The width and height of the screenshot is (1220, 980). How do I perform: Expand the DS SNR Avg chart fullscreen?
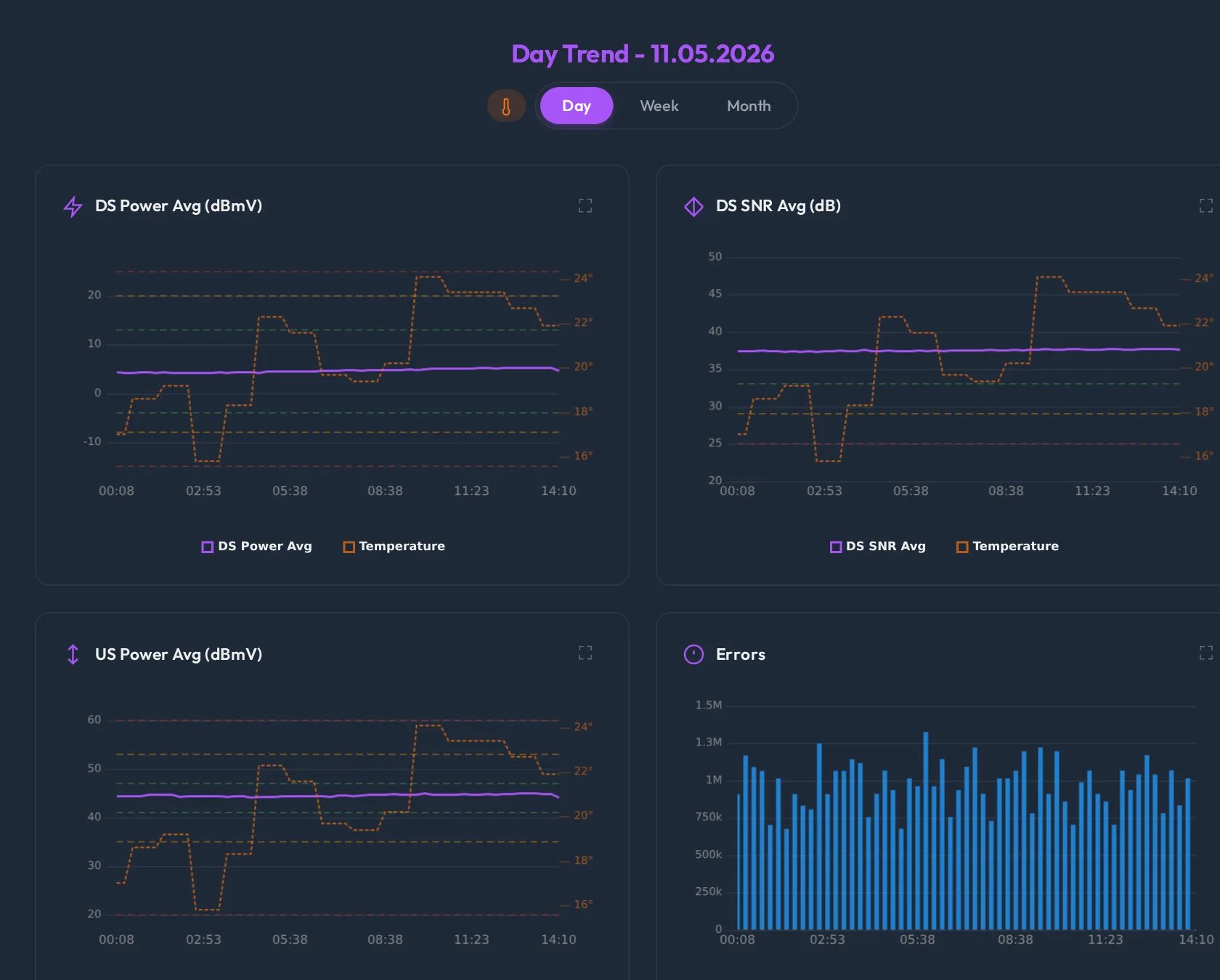click(x=1206, y=205)
